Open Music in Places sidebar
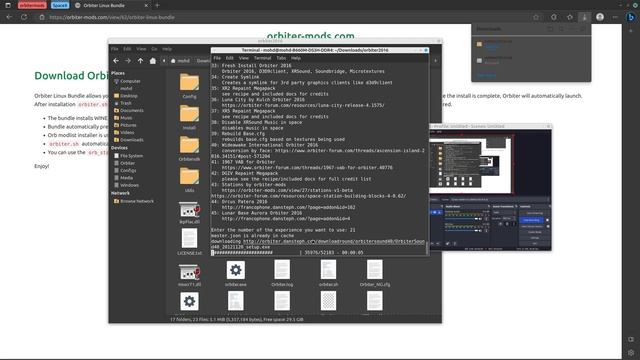640x360 pixels. coord(123,118)
